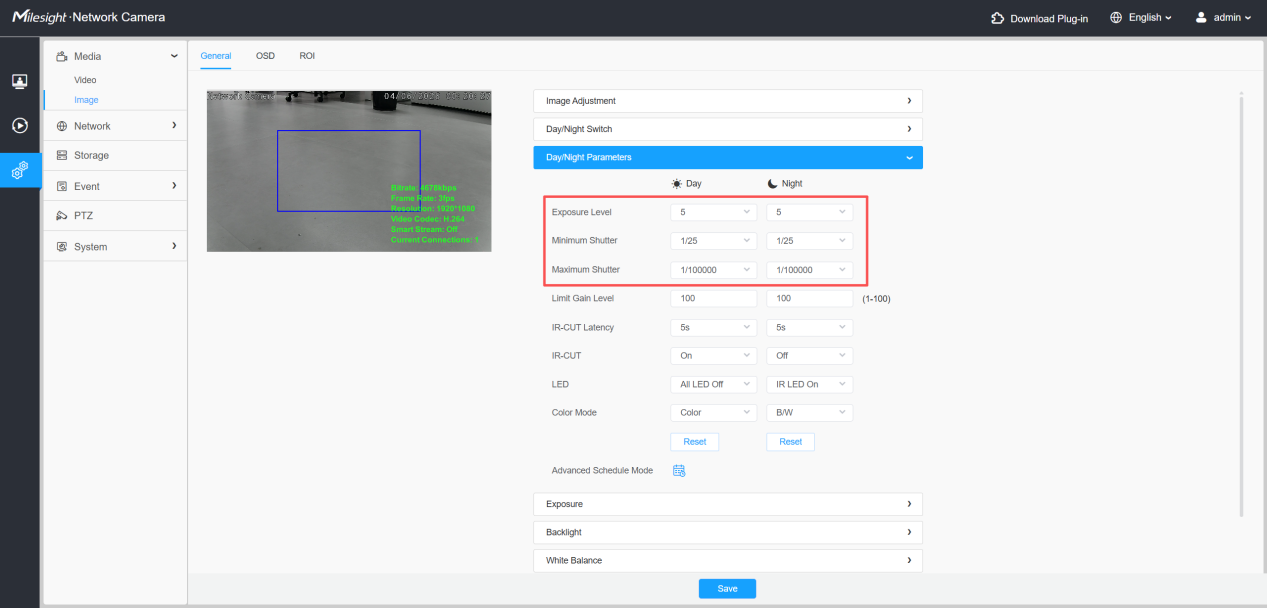Expand the Event menu
Viewport: 1267px width, 608px height.
click(x=115, y=186)
